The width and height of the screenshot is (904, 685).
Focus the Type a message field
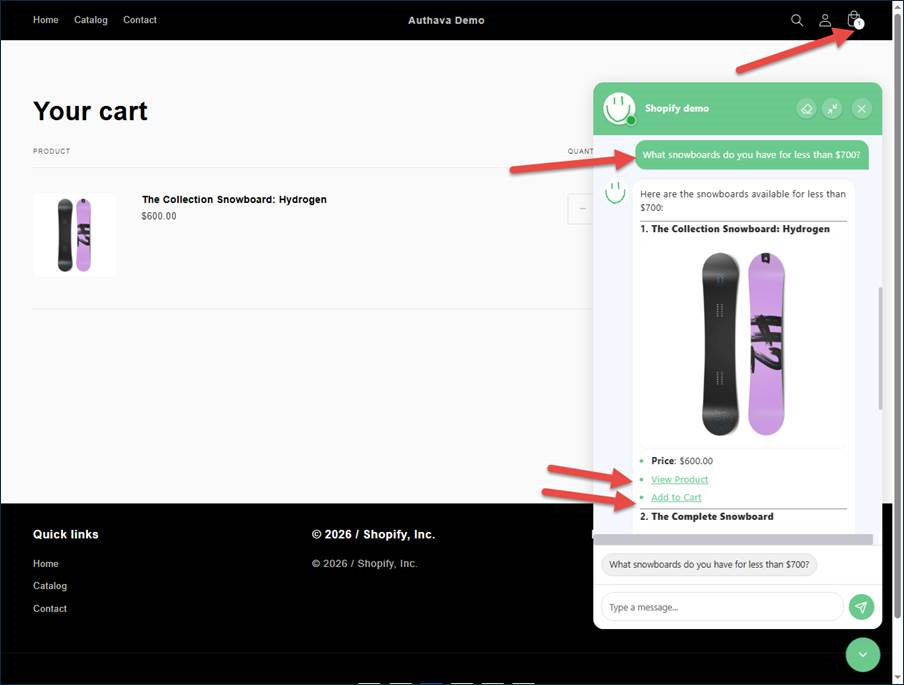point(722,607)
